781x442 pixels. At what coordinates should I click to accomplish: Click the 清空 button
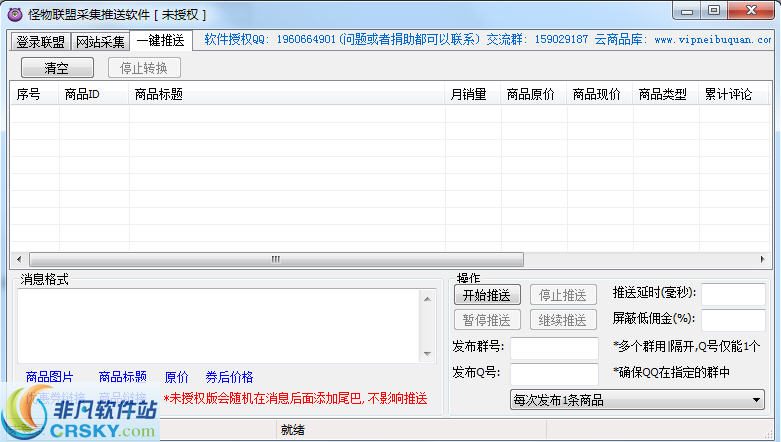[57, 68]
